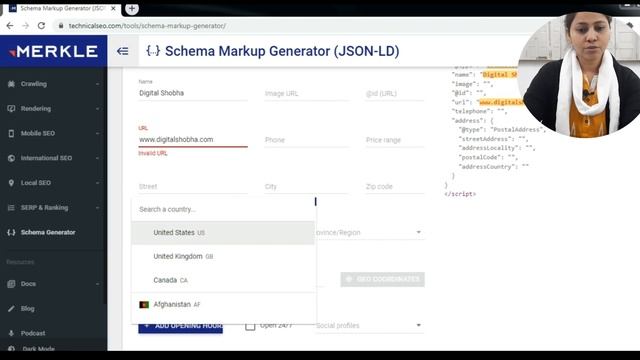Close the Schema Markup Generator tab

tap(113, 8)
